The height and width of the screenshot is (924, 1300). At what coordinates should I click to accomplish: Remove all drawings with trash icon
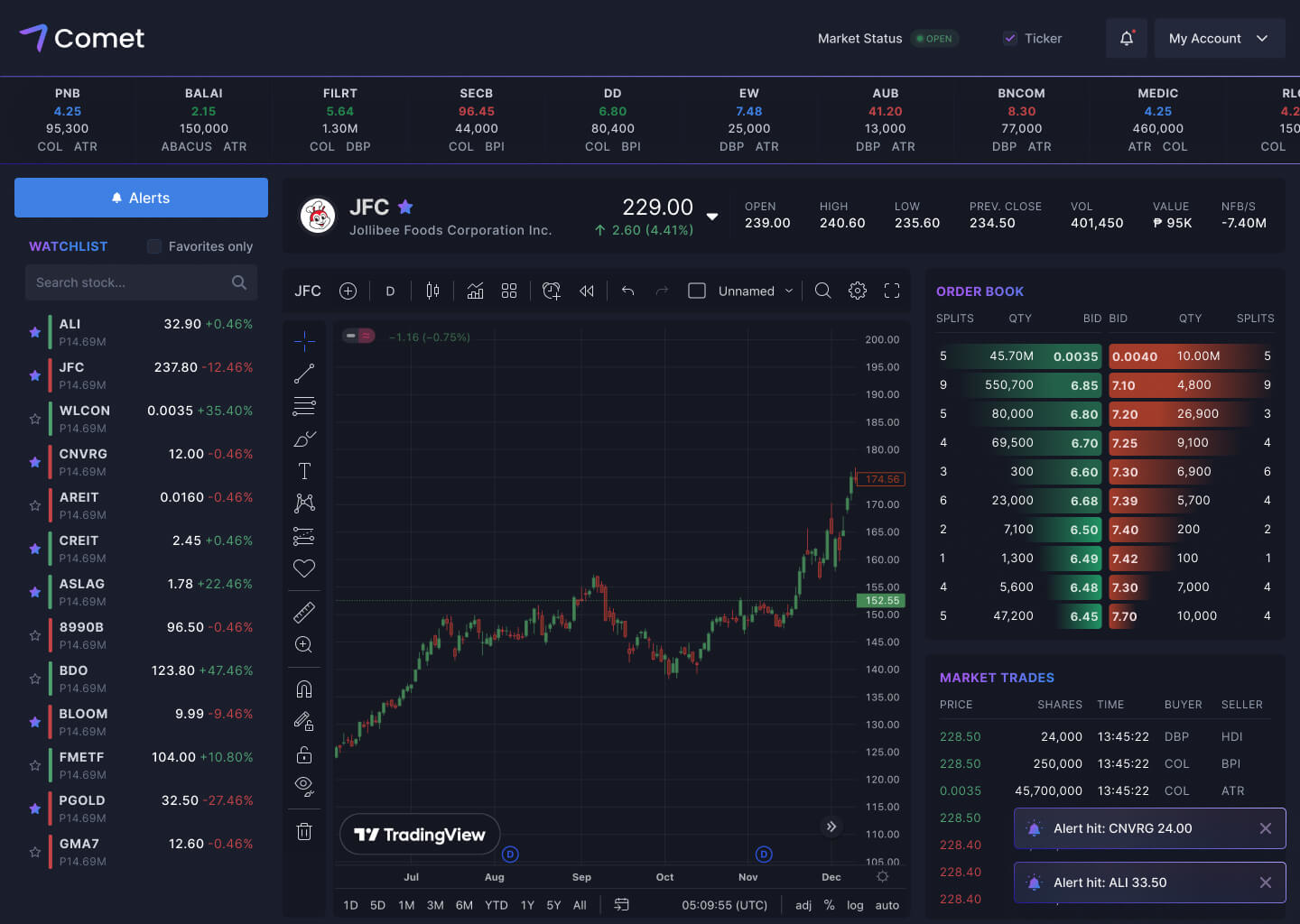point(304,831)
